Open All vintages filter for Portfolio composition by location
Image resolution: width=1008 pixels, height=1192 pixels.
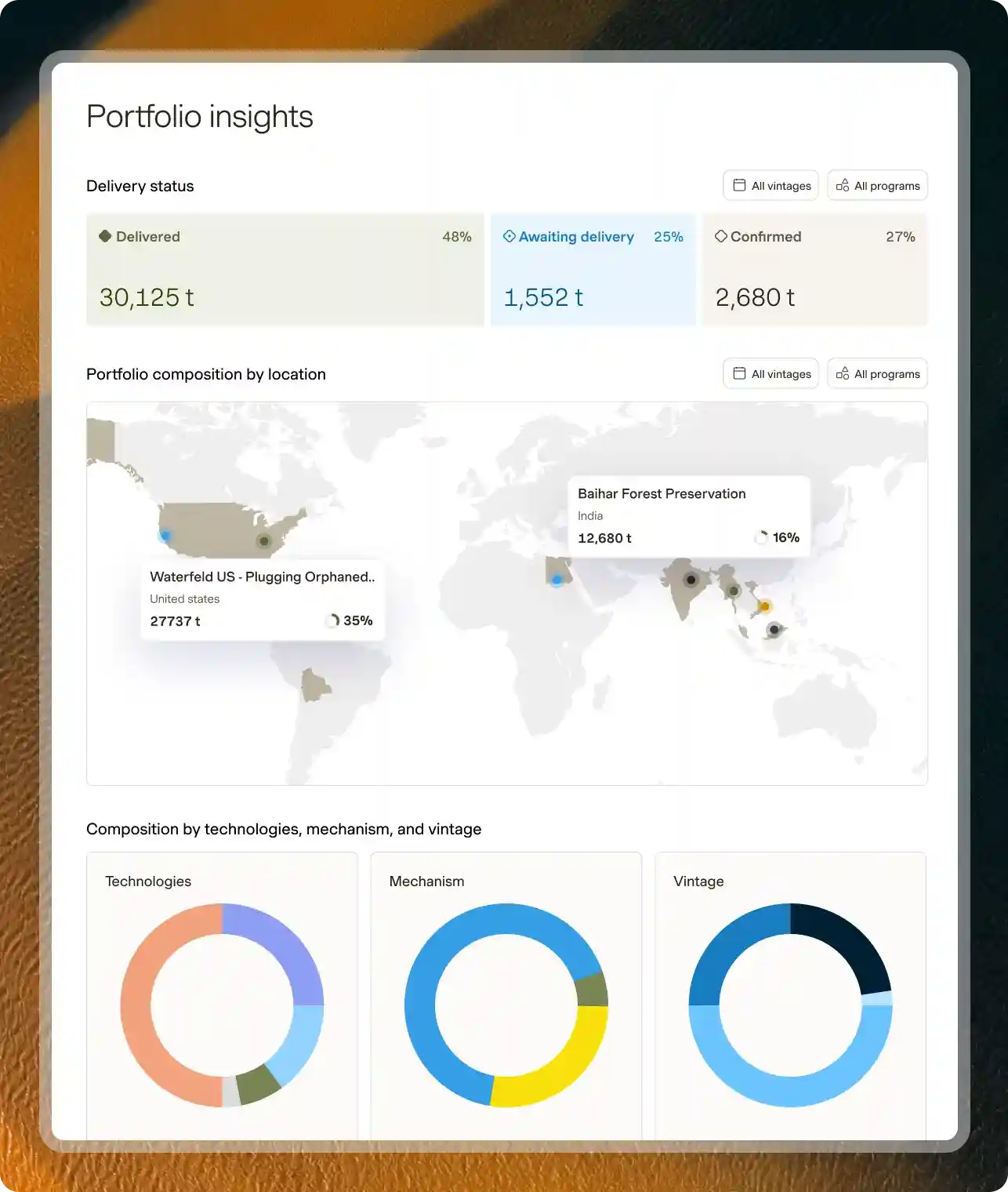pyautogui.click(x=771, y=374)
